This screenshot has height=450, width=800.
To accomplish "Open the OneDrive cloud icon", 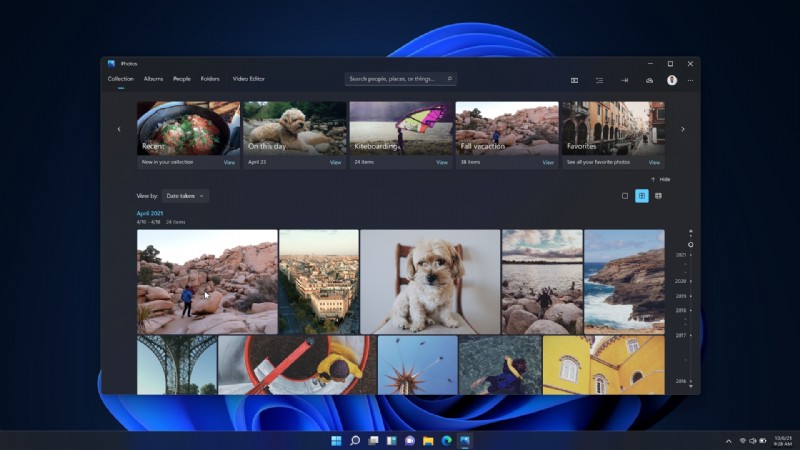I will point(649,80).
